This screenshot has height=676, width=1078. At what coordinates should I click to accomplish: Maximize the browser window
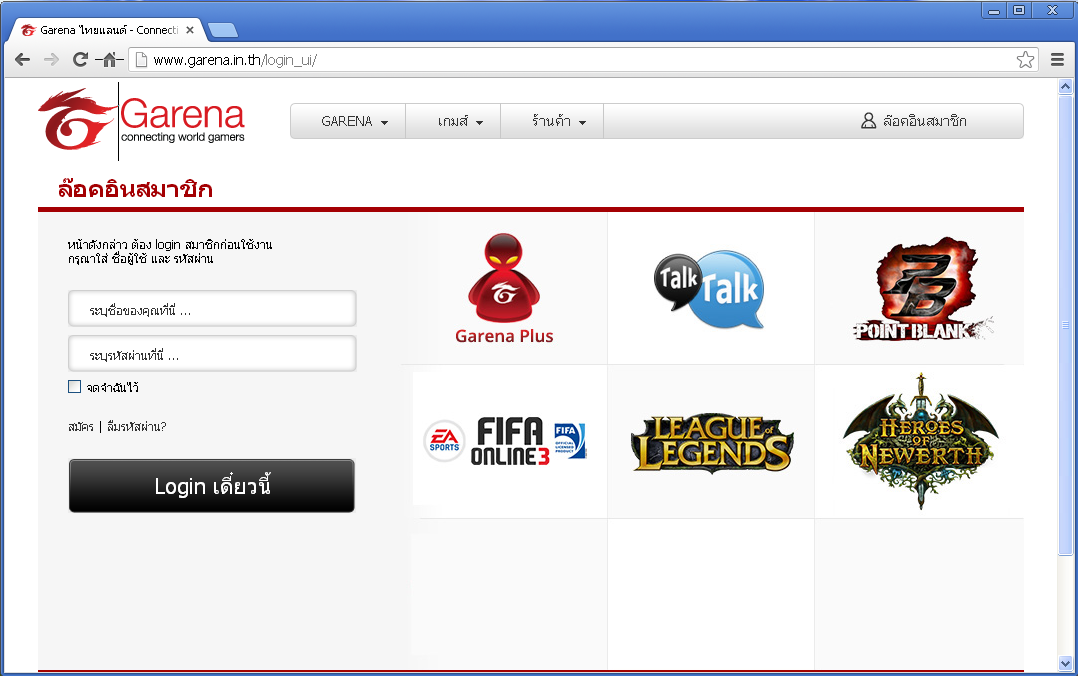click(x=1020, y=10)
